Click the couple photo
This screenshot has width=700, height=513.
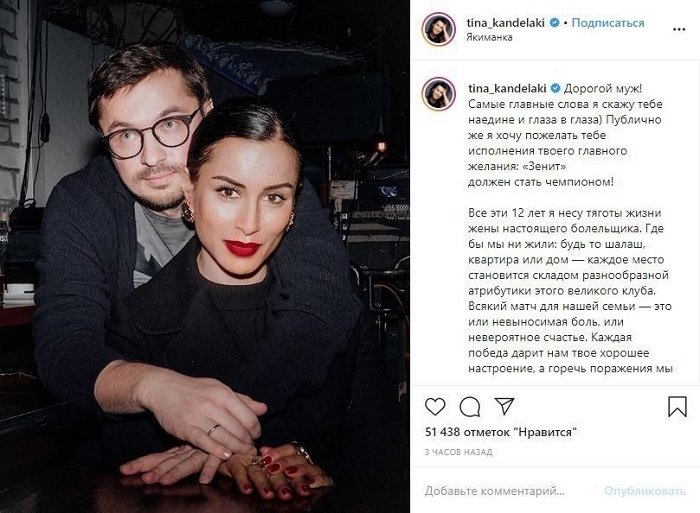pos(205,256)
